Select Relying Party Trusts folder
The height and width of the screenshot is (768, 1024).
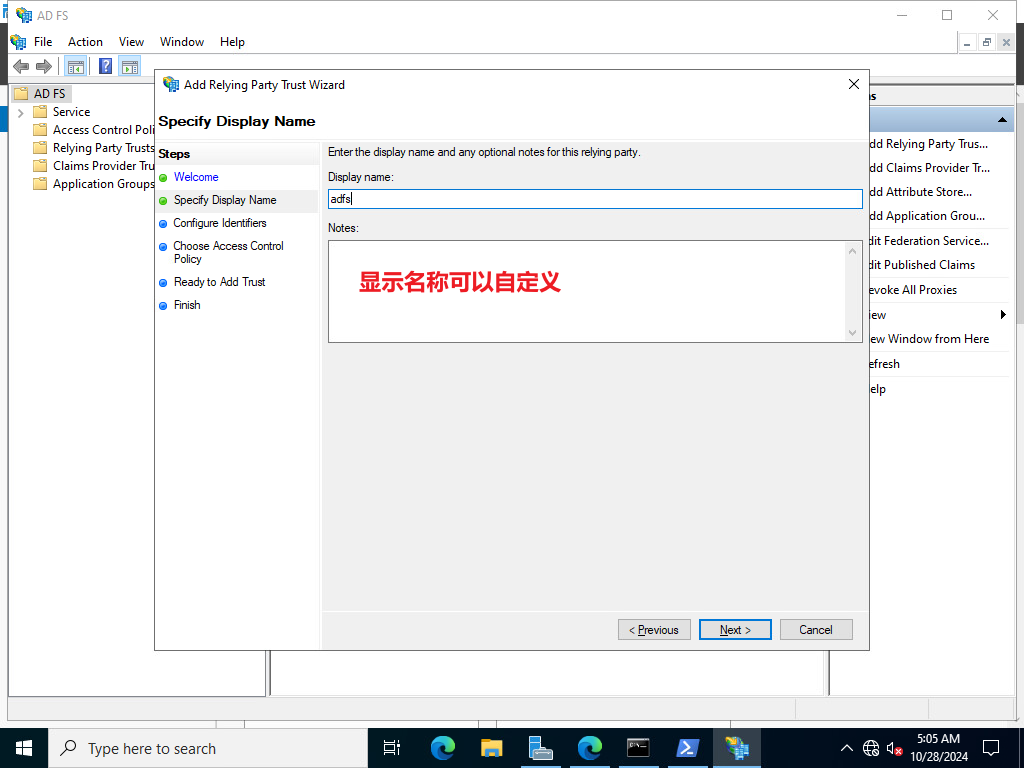point(103,148)
